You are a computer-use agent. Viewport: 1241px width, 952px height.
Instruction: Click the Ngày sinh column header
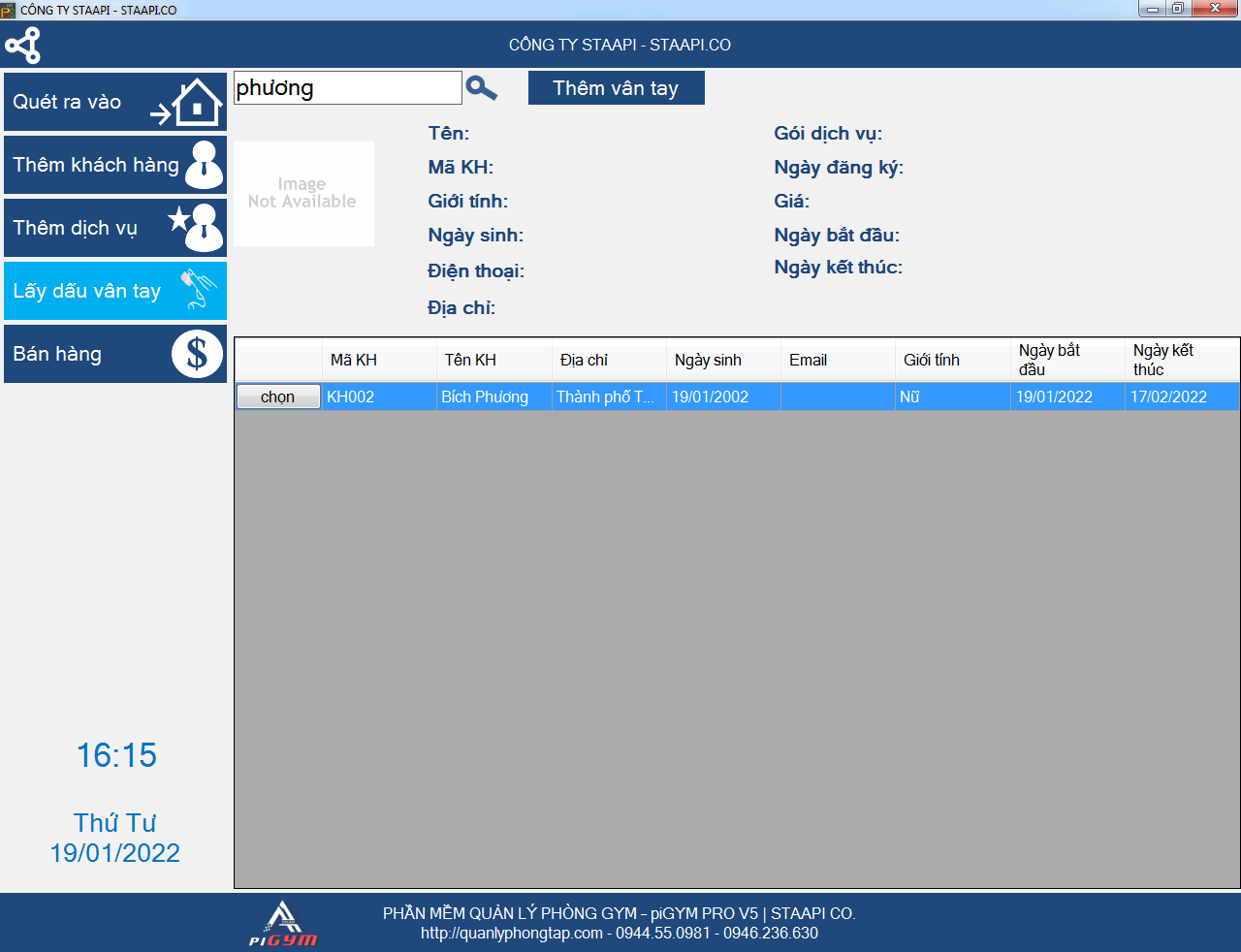click(722, 360)
